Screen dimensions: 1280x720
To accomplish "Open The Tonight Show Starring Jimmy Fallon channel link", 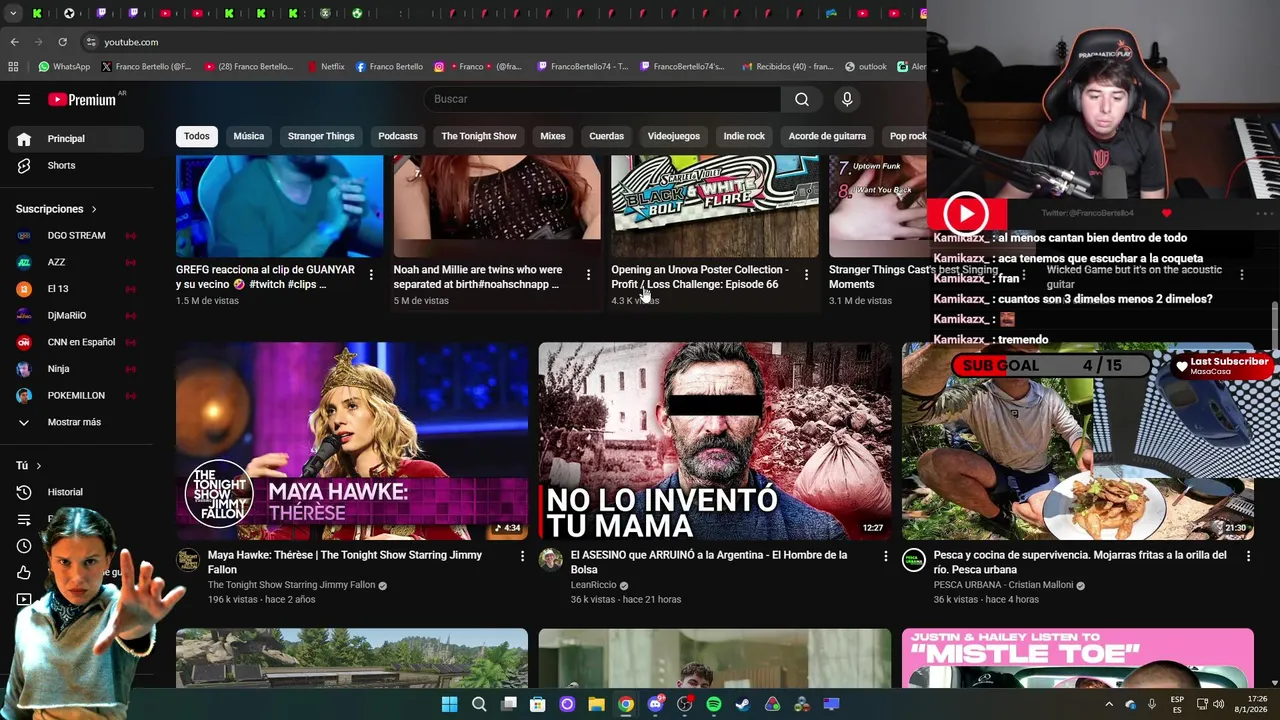I will [291, 585].
